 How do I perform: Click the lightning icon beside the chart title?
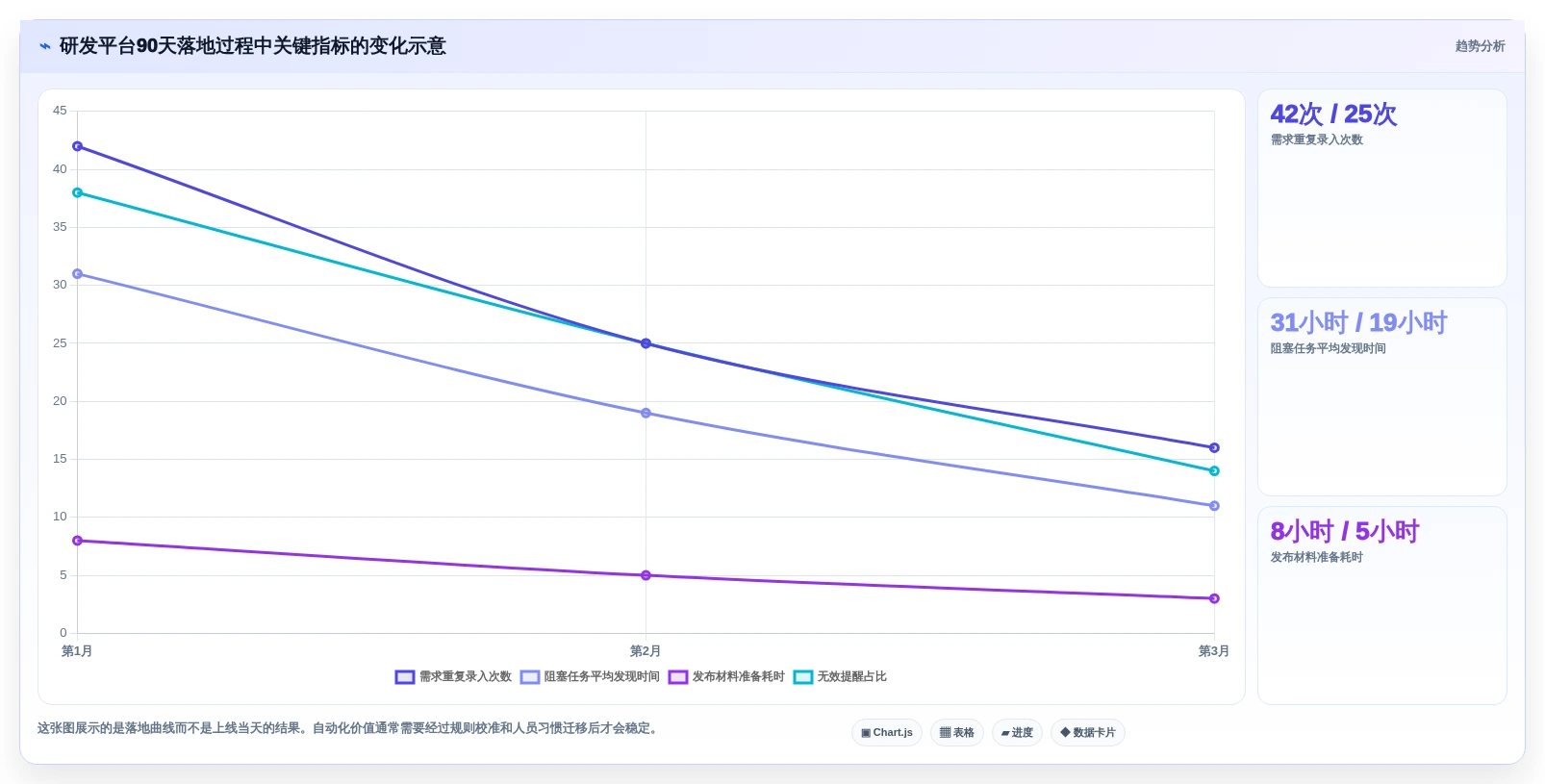45,46
